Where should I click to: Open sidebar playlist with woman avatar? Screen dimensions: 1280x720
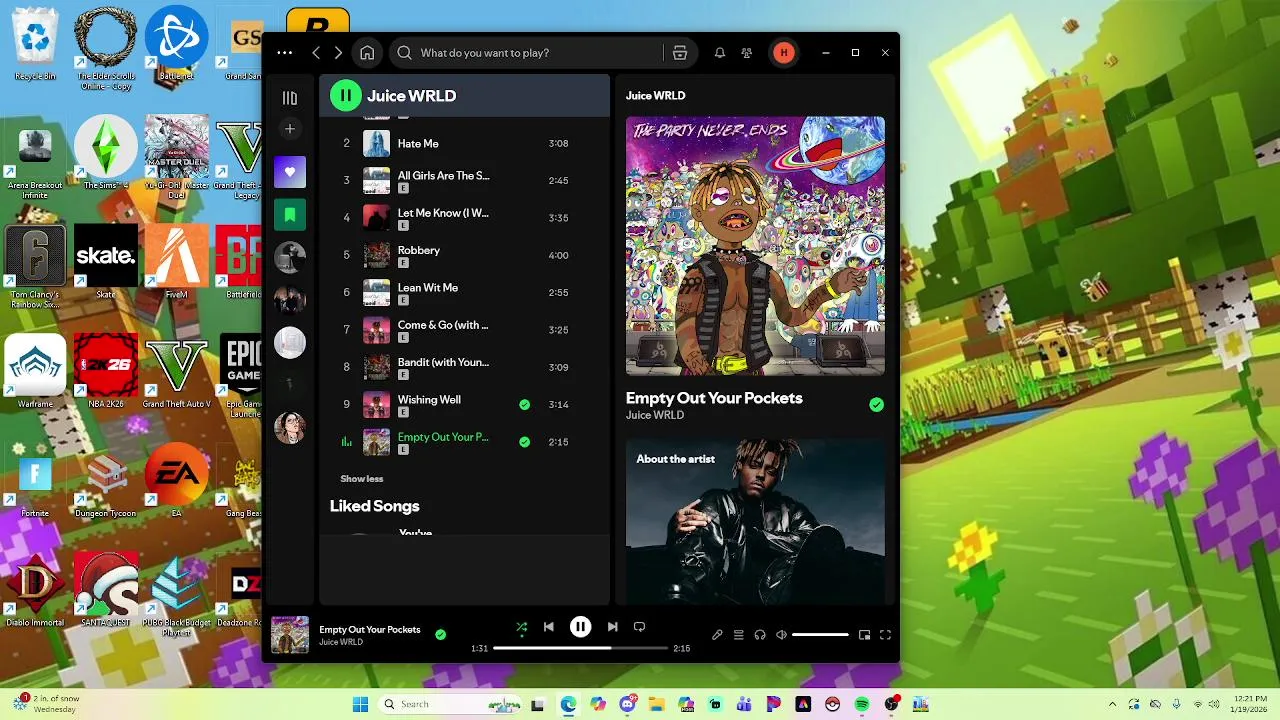point(290,428)
